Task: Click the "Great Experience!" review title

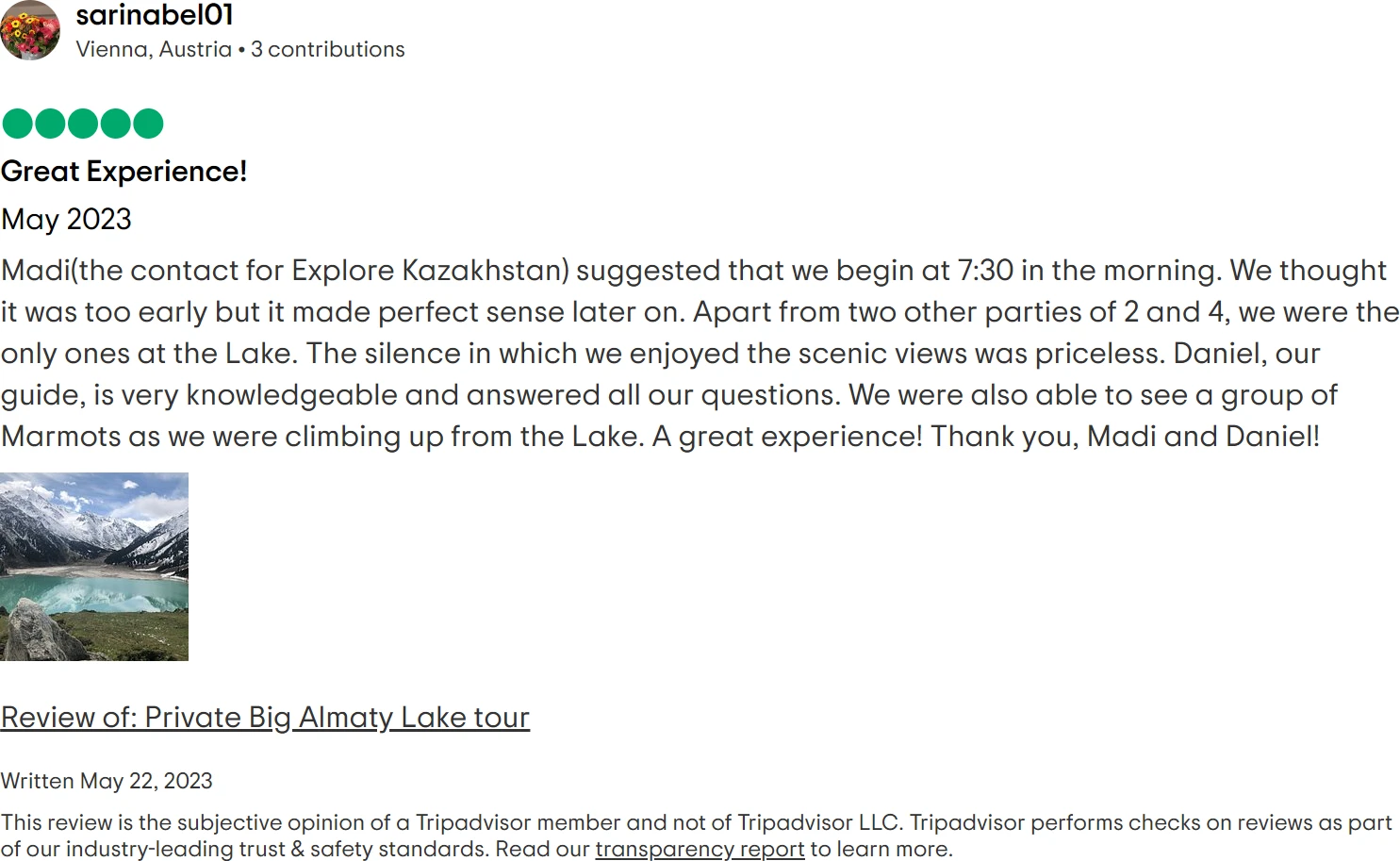Action: click(124, 172)
